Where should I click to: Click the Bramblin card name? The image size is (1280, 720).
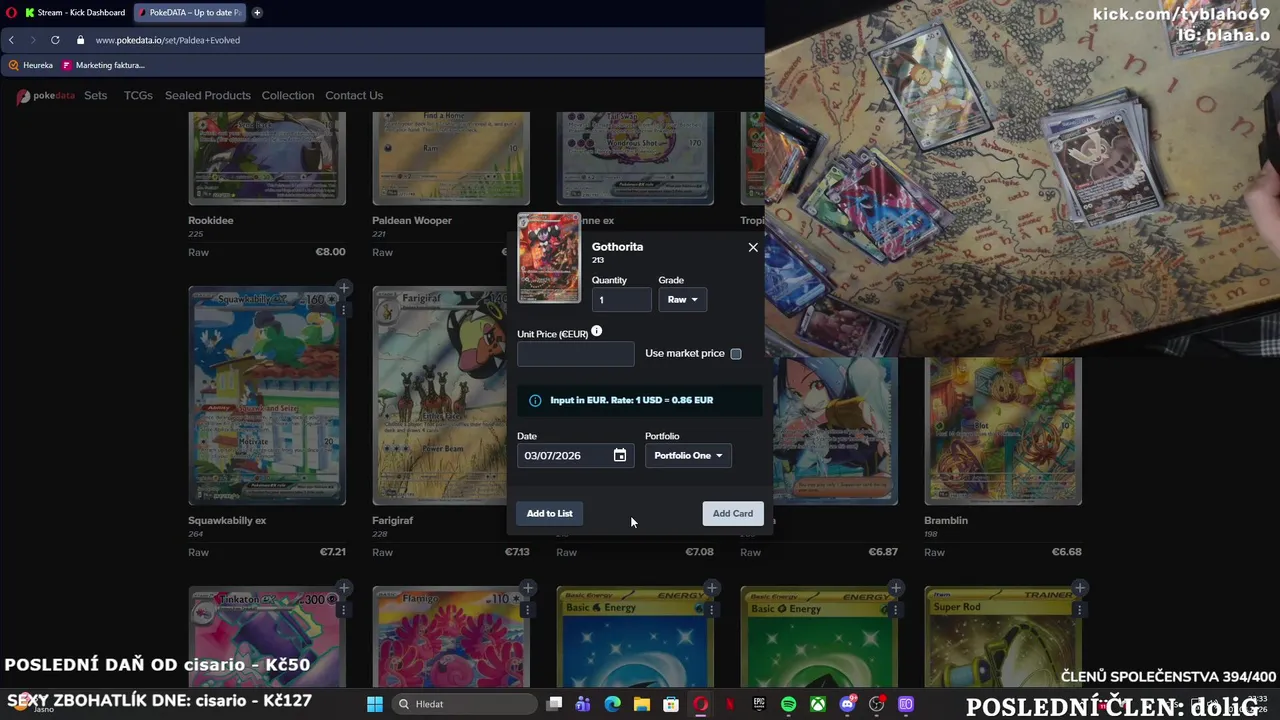[x=946, y=521]
